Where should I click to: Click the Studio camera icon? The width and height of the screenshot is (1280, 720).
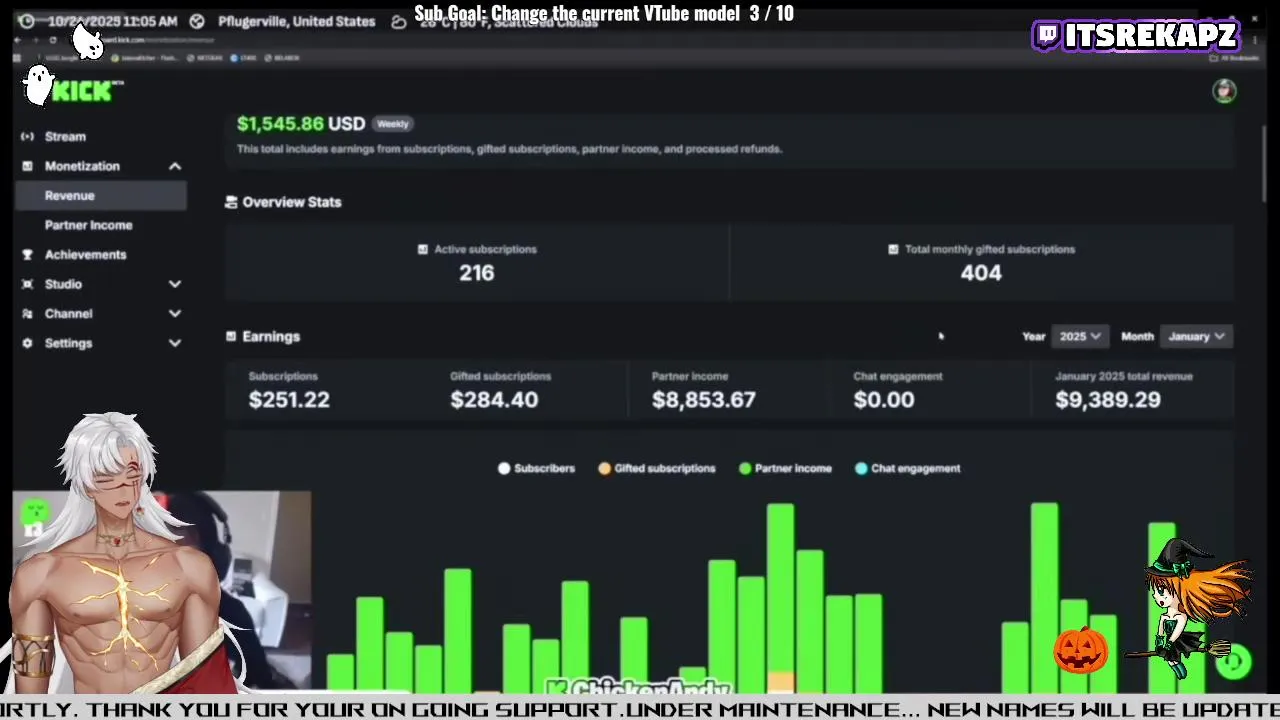point(27,284)
